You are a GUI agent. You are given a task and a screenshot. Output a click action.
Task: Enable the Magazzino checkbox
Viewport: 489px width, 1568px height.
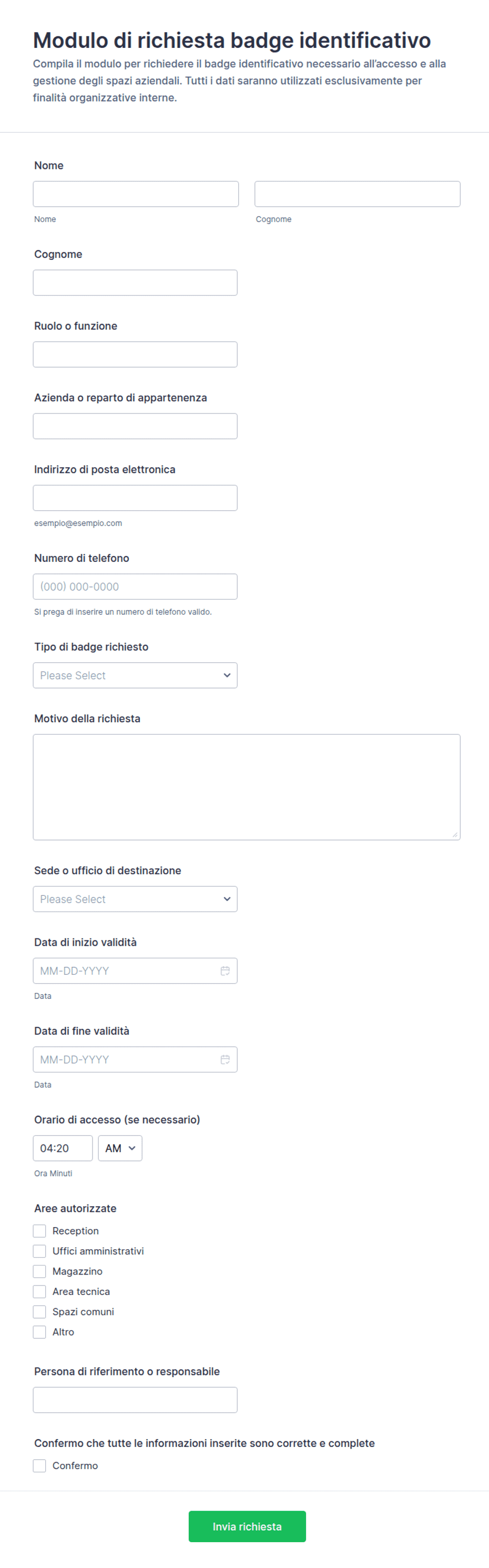(39, 1271)
